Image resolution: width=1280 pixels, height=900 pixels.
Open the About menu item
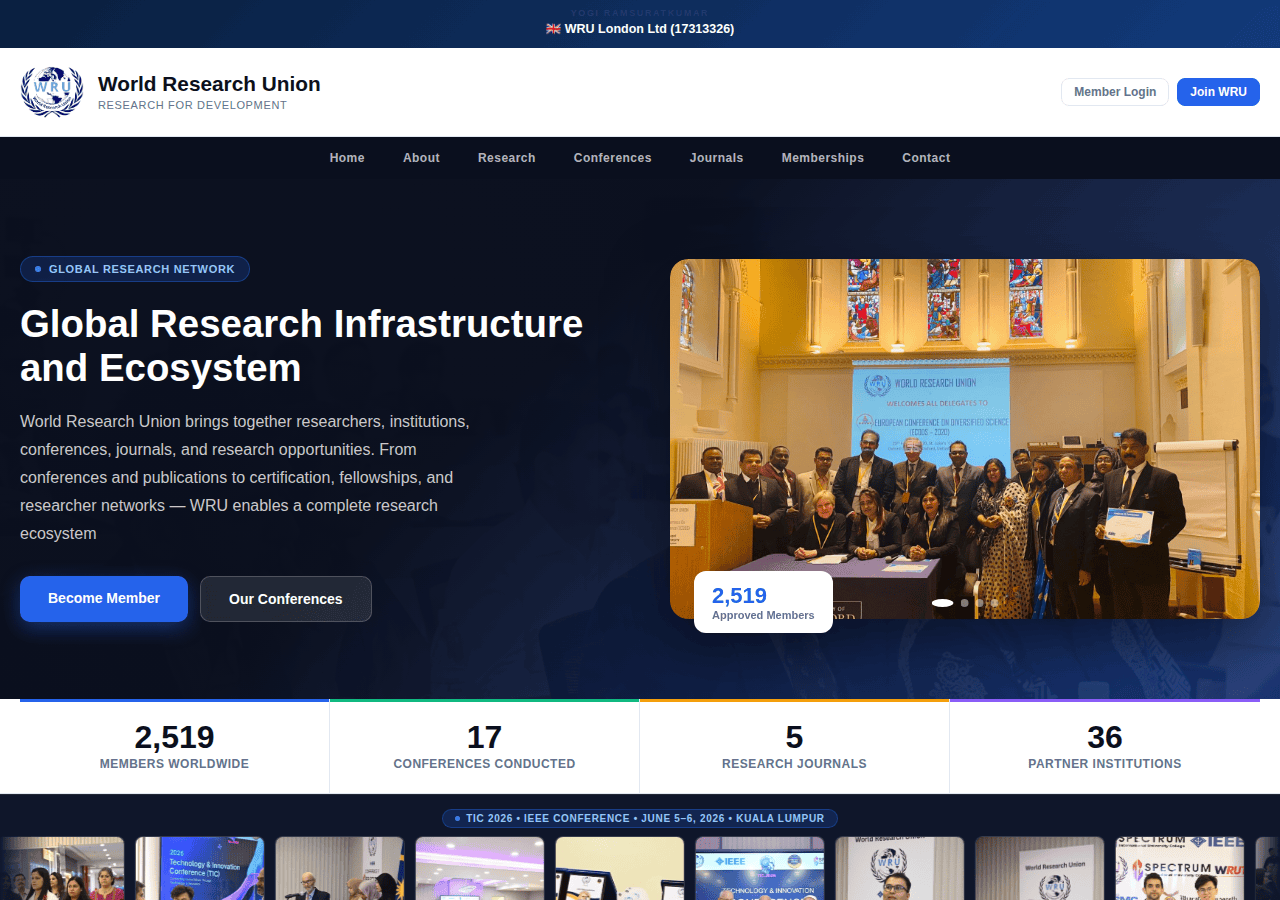coord(421,158)
